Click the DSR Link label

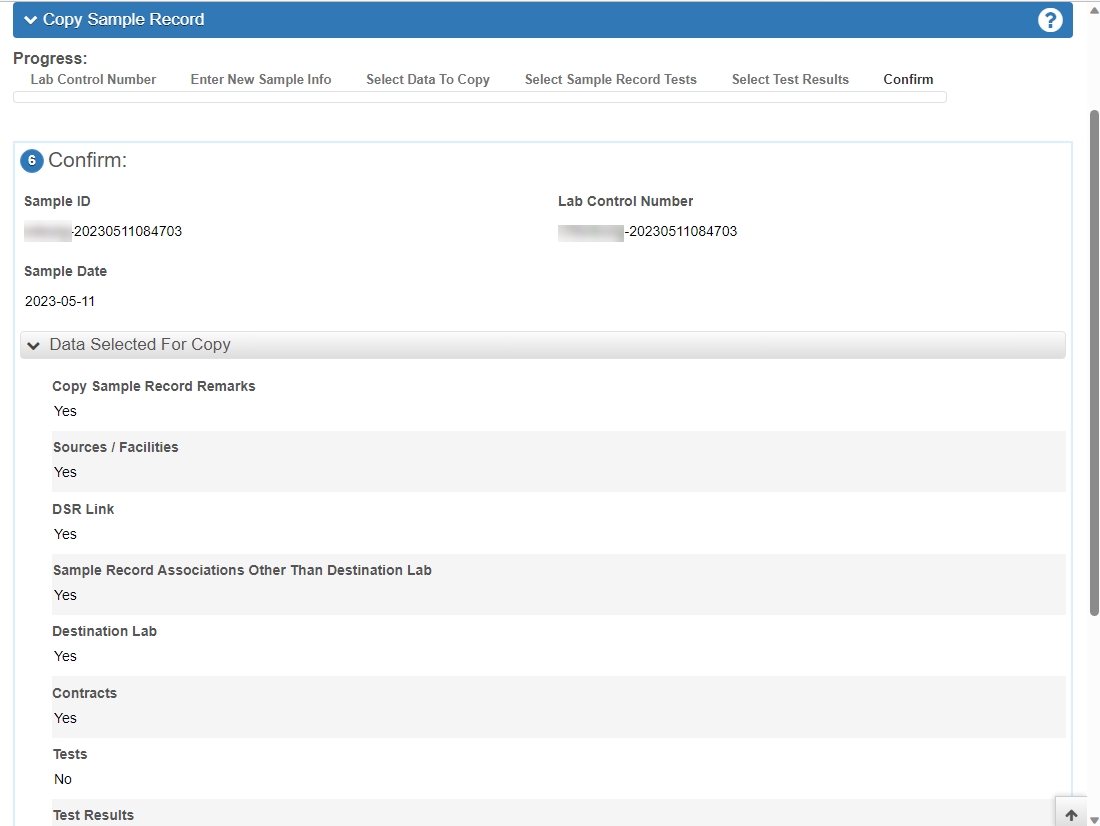click(83, 509)
